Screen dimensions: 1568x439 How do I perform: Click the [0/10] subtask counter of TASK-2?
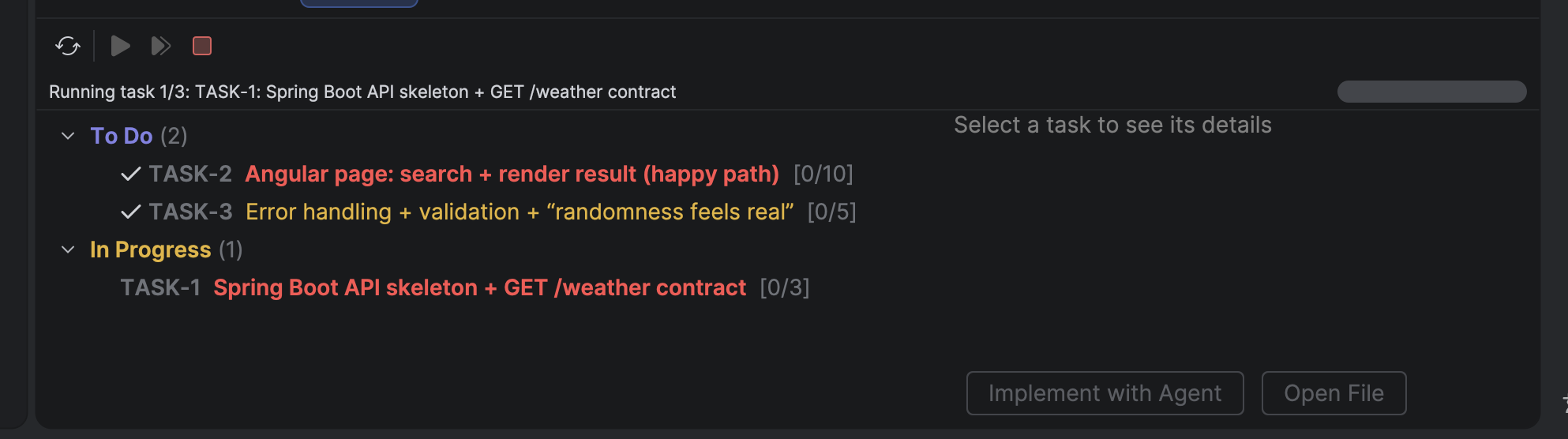tap(823, 174)
